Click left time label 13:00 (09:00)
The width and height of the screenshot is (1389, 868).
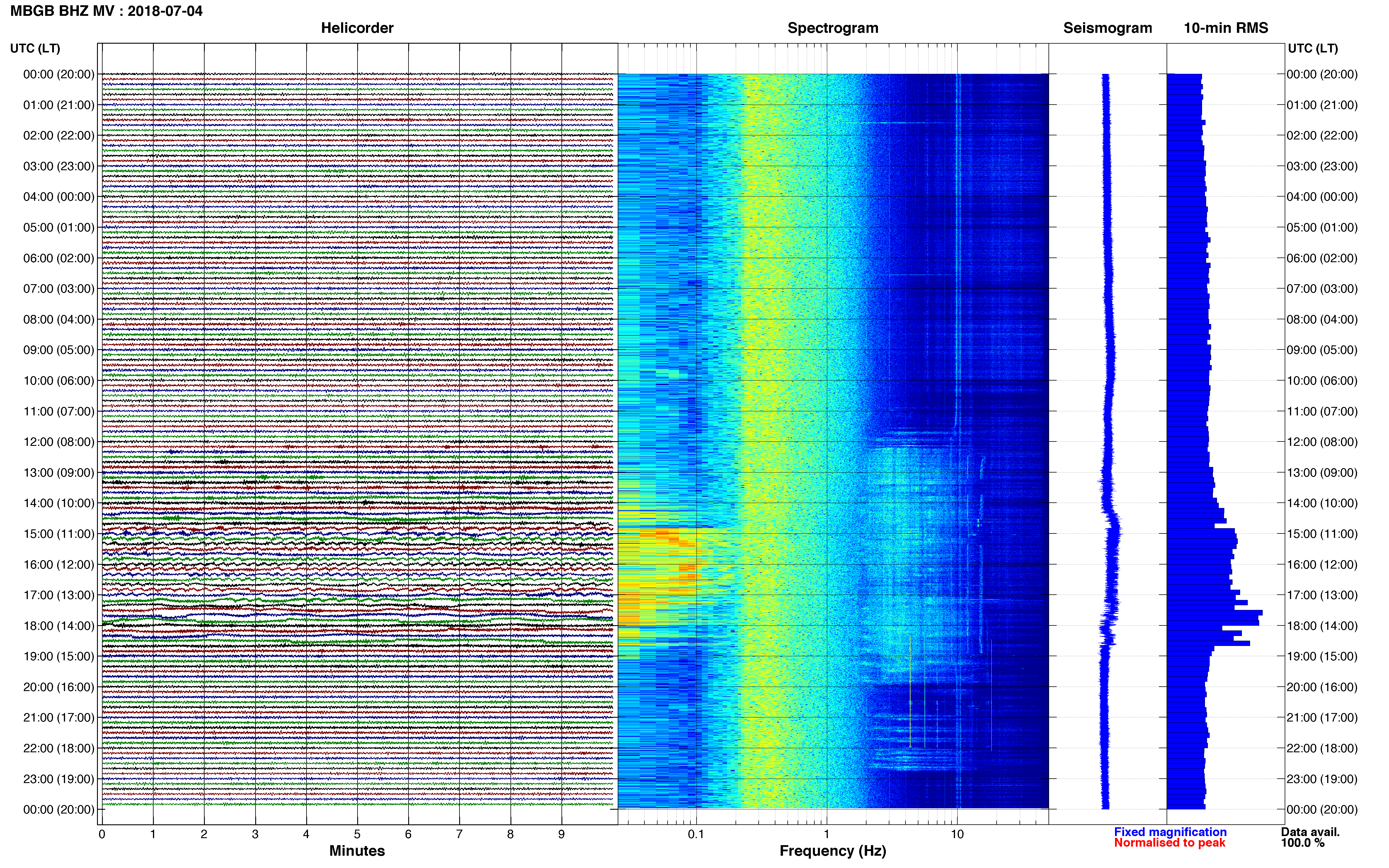coord(59,473)
